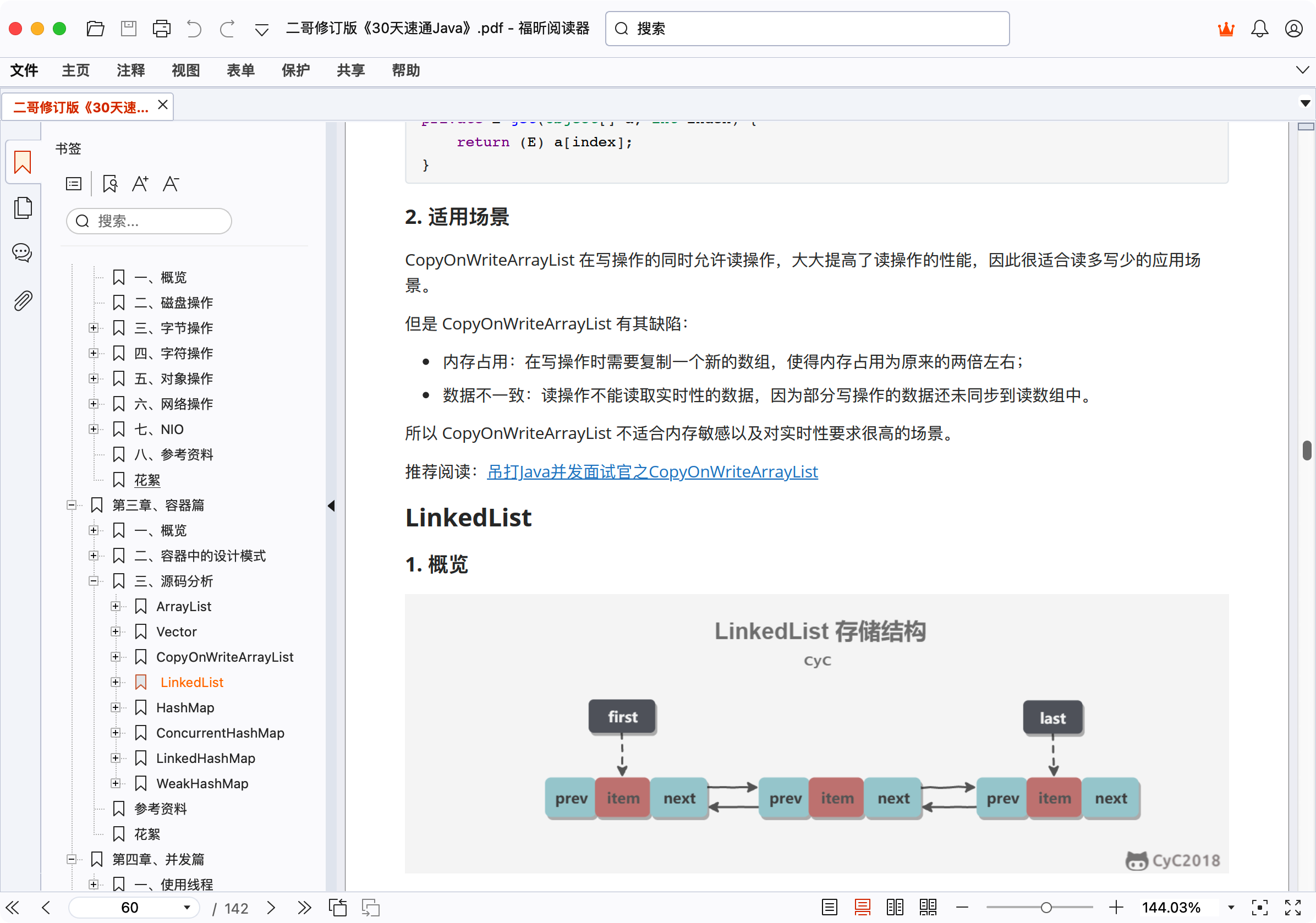Click the zoom slider handle
The height and width of the screenshot is (923, 1316).
pyautogui.click(x=1046, y=908)
